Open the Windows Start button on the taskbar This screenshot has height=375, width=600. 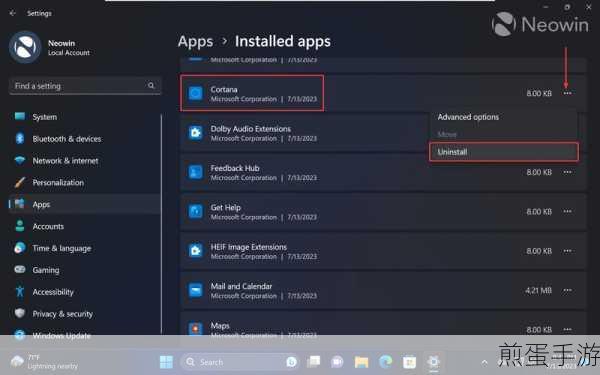click(166, 362)
